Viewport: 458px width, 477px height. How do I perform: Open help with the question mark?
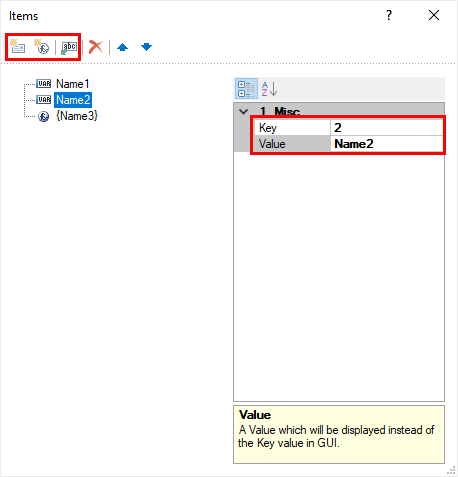[x=389, y=15]
